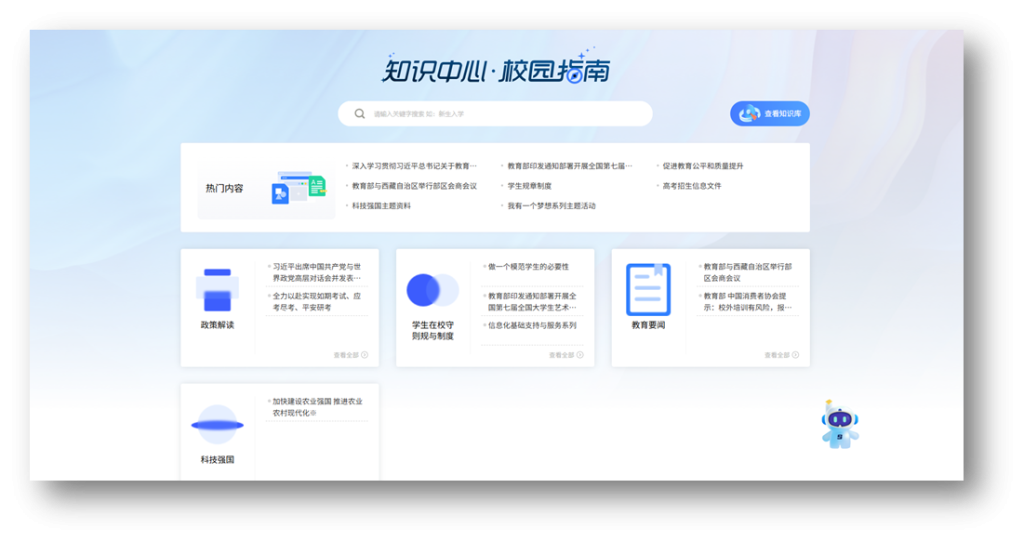Screen dimensions: 1024x541
Task: Open hot link 科技强国主题资料
Action: (x=381, y=205)
